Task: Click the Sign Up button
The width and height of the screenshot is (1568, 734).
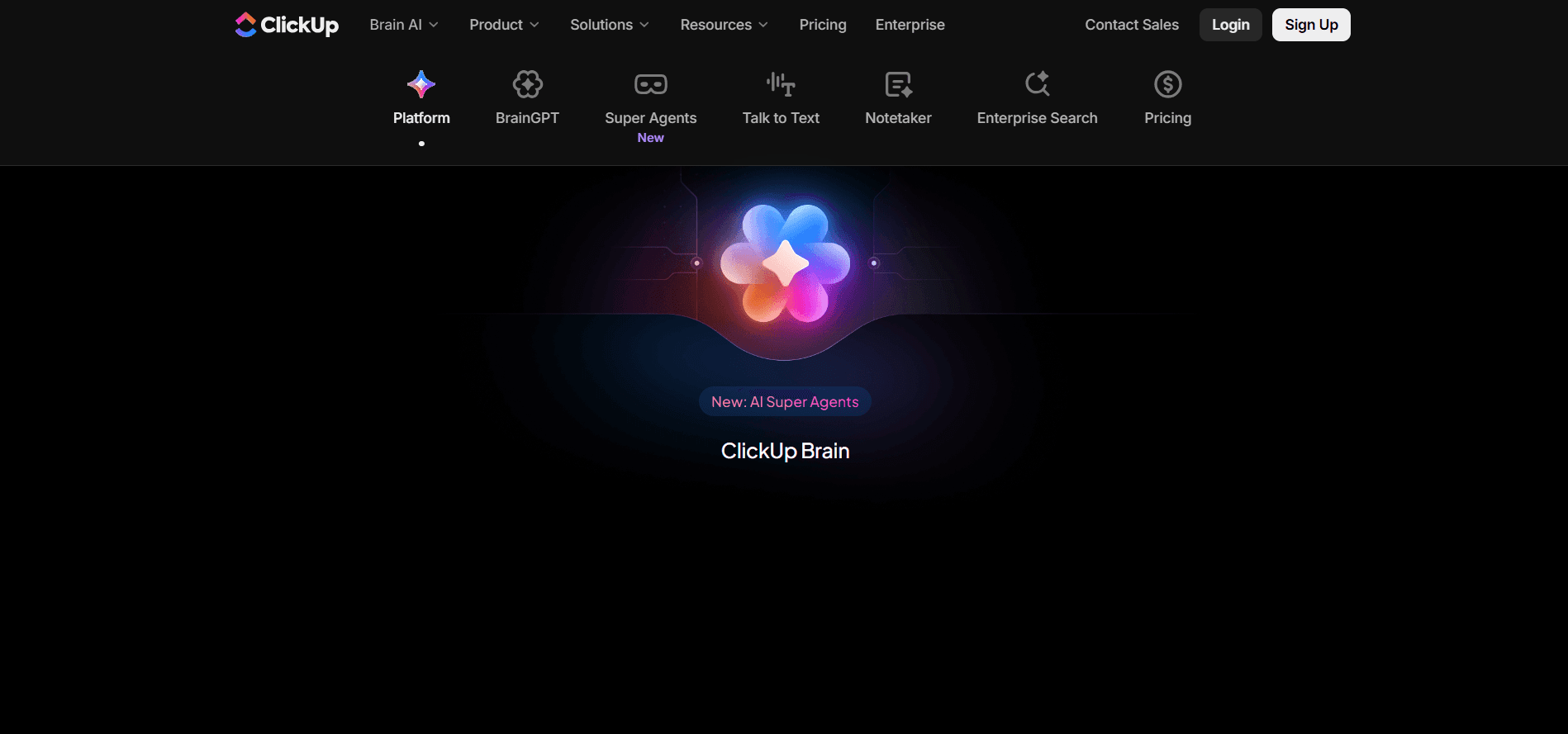Action: point(1311,25)
